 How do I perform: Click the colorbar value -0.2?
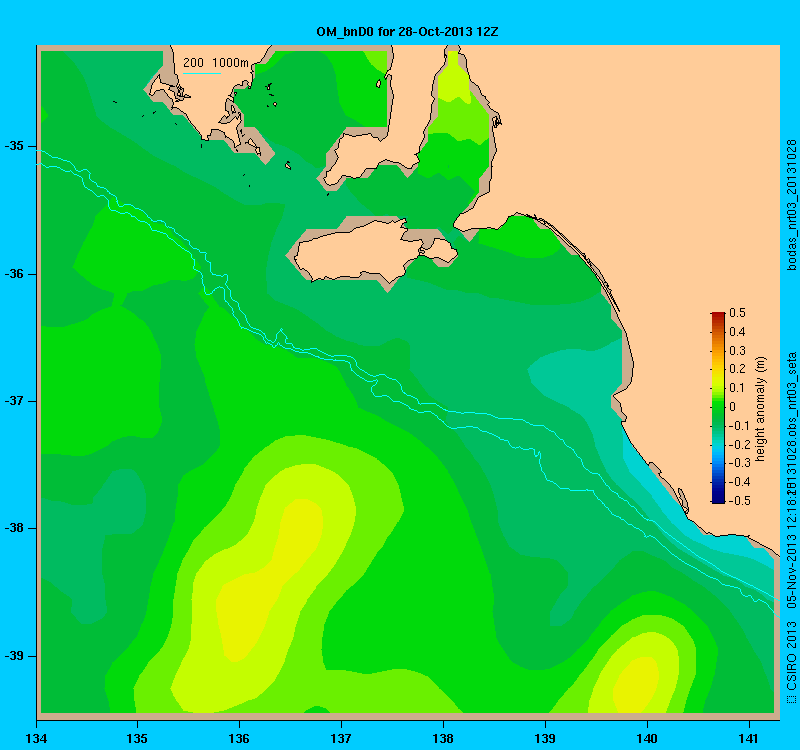pos(739,444)
